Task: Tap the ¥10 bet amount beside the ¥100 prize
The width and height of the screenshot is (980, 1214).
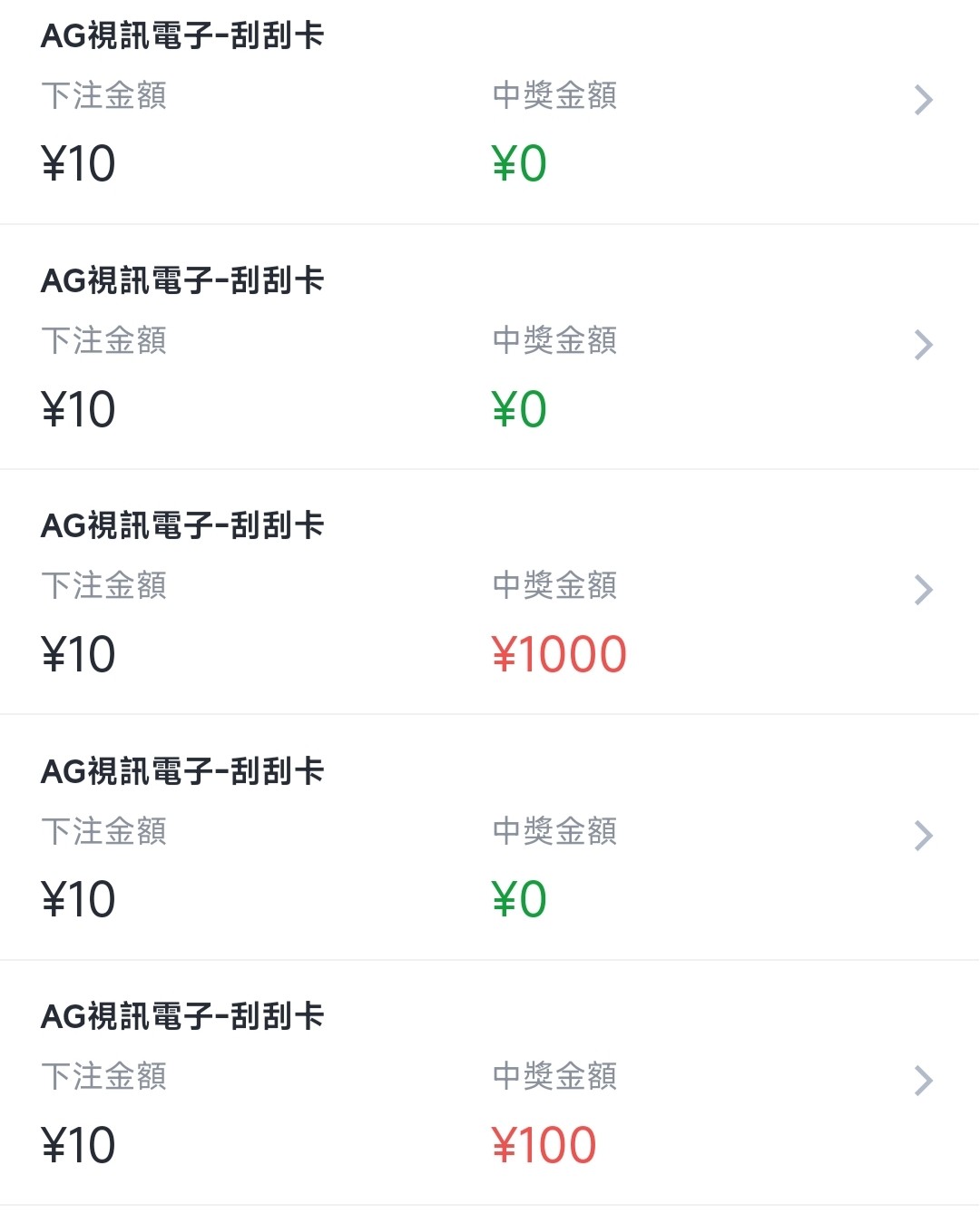Action: (78, 1145)
